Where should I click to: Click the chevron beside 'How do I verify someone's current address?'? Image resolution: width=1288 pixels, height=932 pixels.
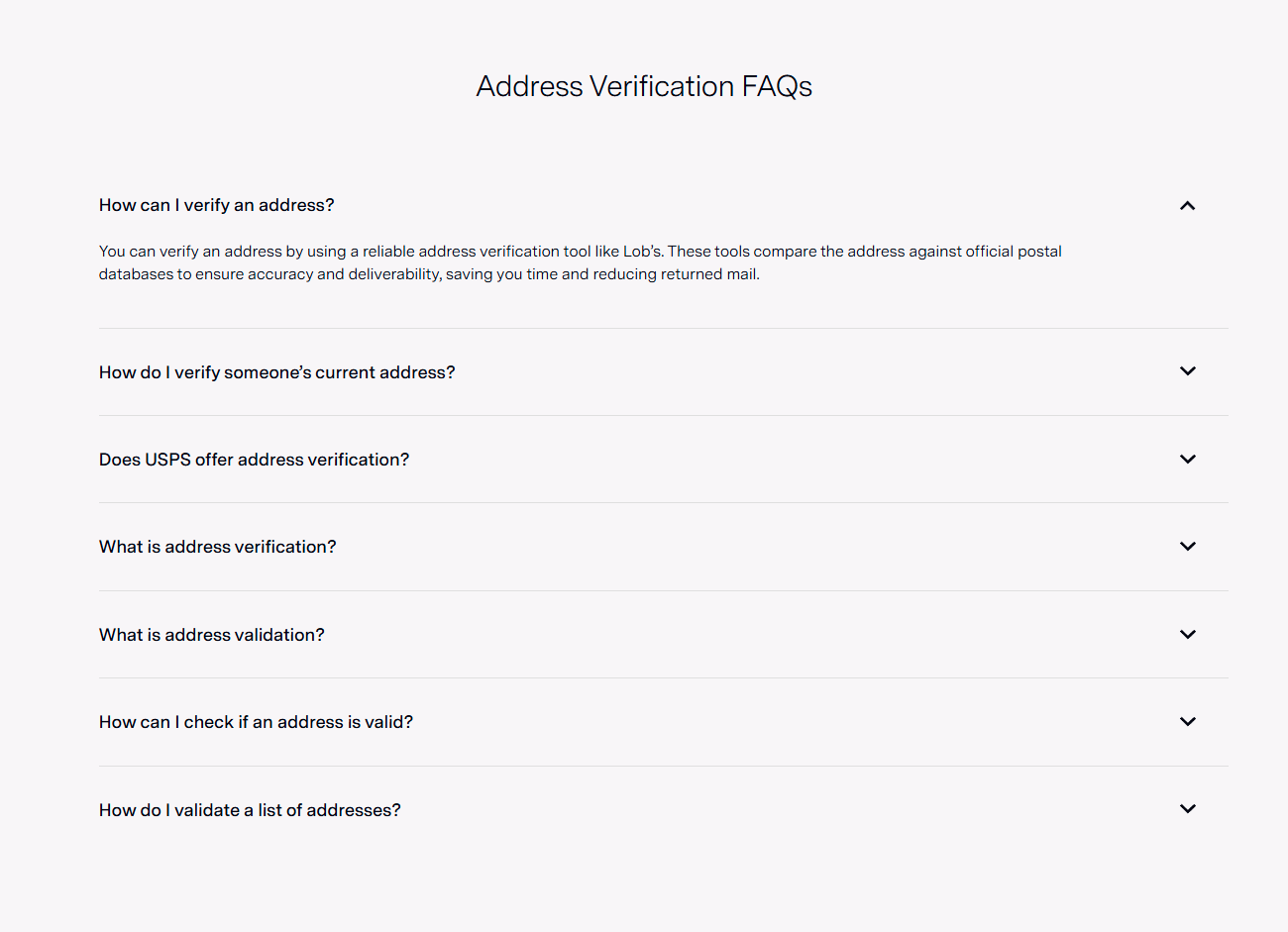click(1187, 371)
